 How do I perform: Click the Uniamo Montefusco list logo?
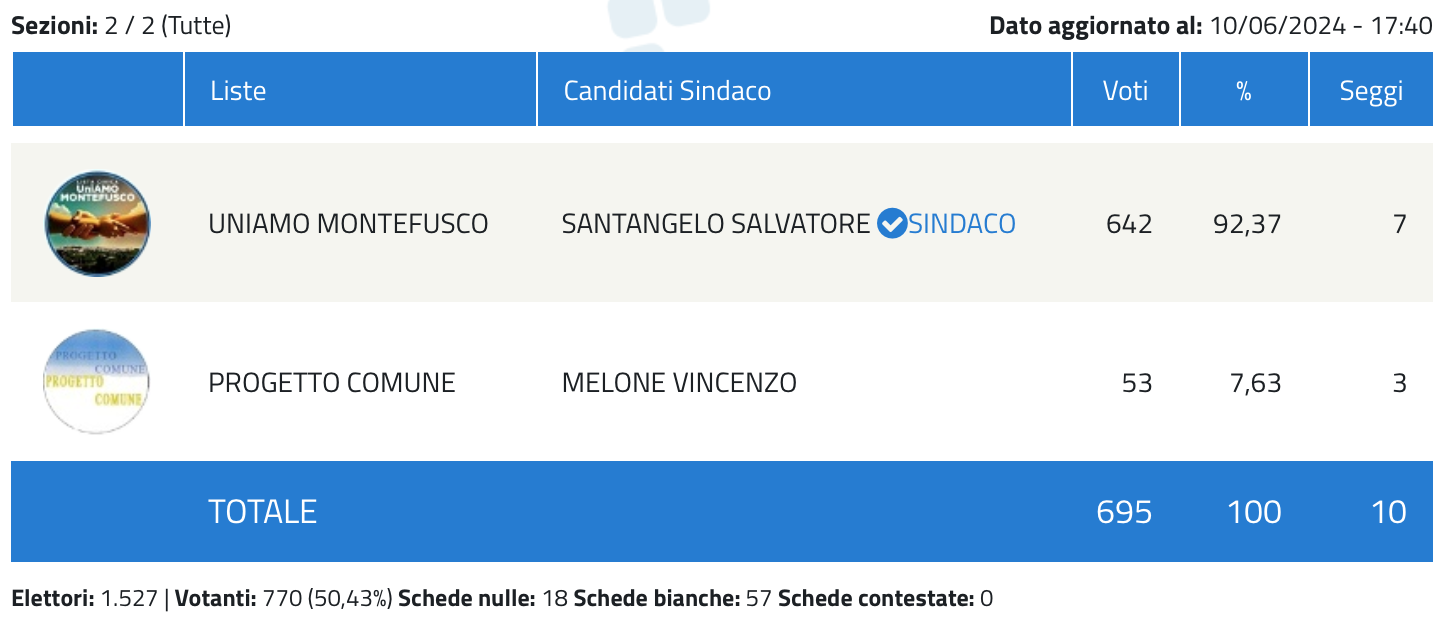pyautogui.click(x=97, y=223)
